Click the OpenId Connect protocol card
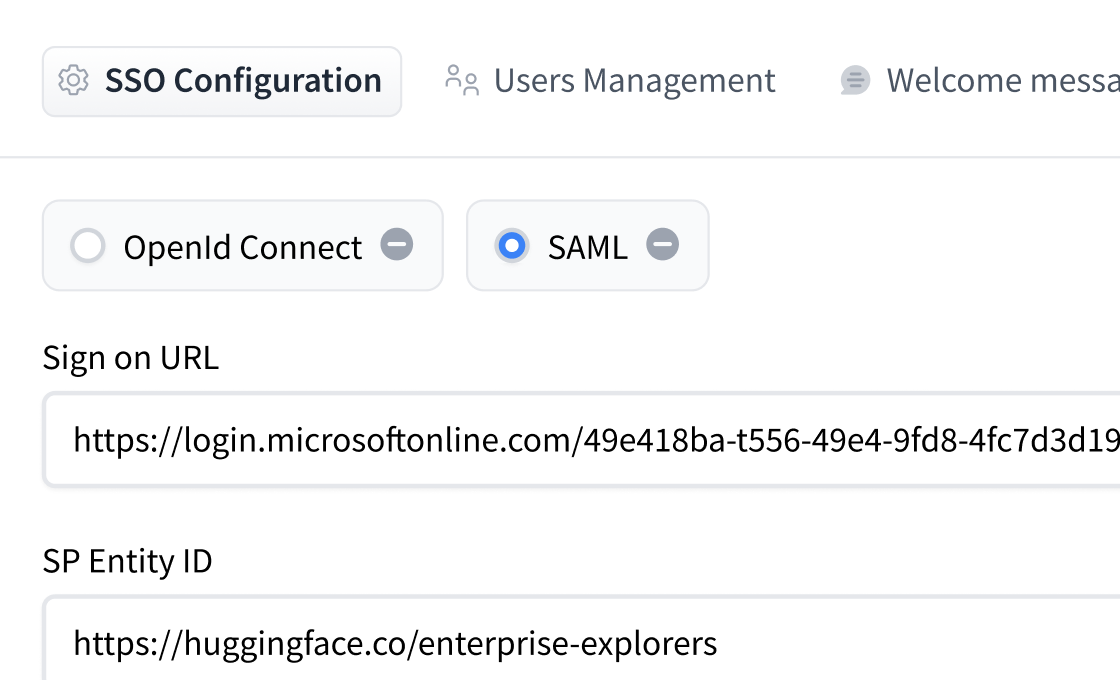The height and width of the screenshot is (680, 1120). click(242, 245)
